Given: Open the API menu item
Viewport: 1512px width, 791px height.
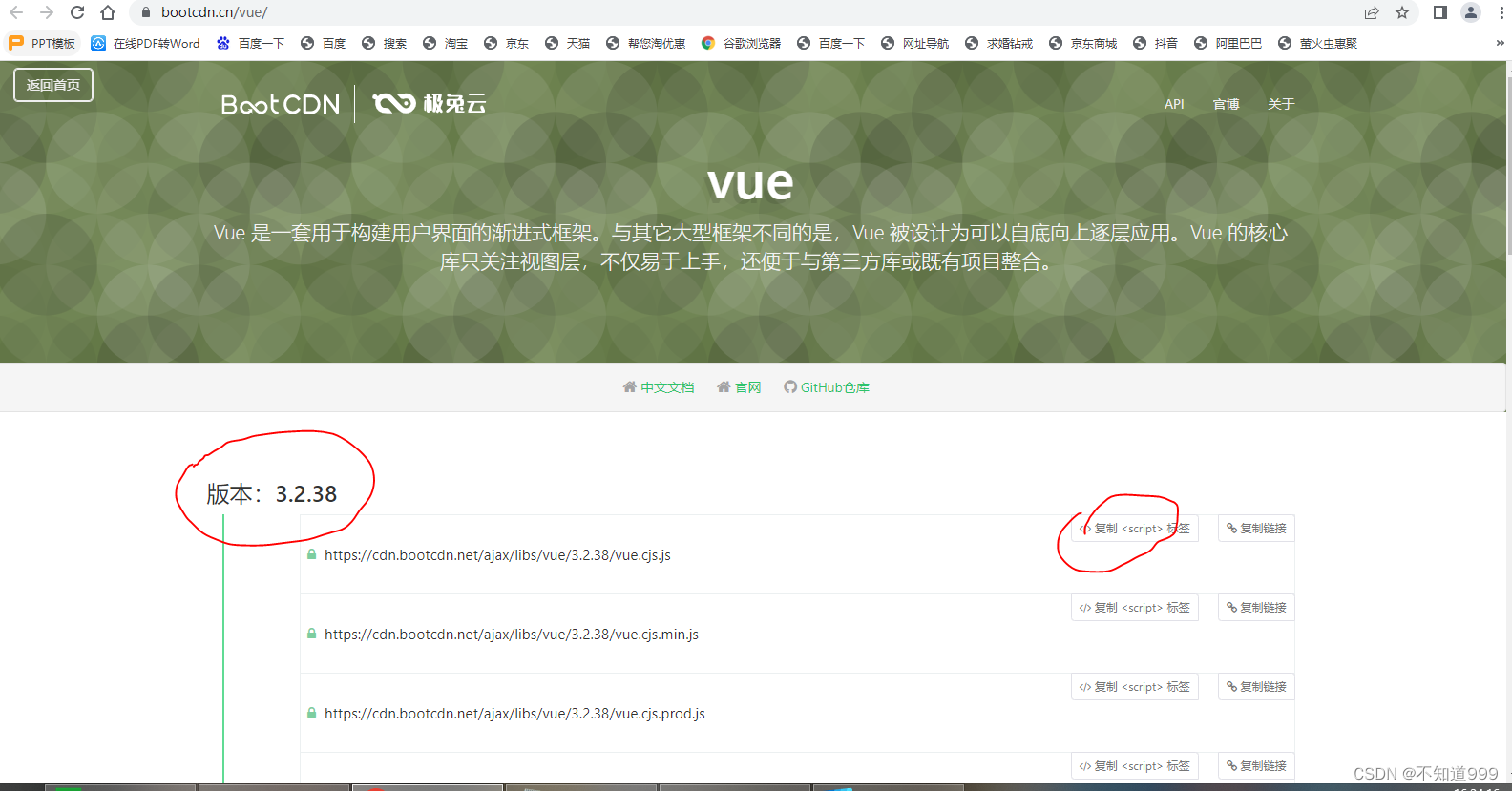Looking at the screenshot, I should [x=1174, y=104].
